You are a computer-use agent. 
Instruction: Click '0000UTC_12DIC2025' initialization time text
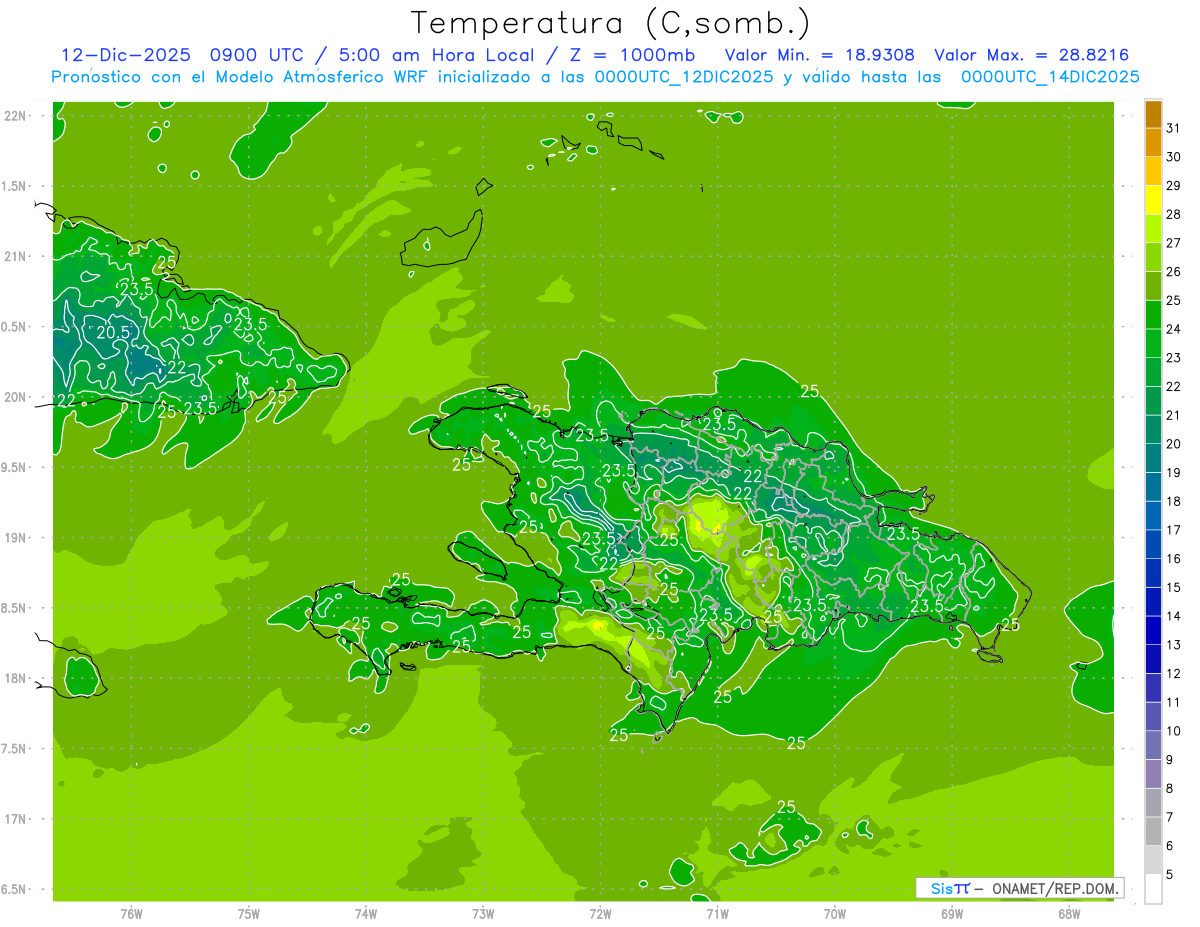tap(684, 77)
